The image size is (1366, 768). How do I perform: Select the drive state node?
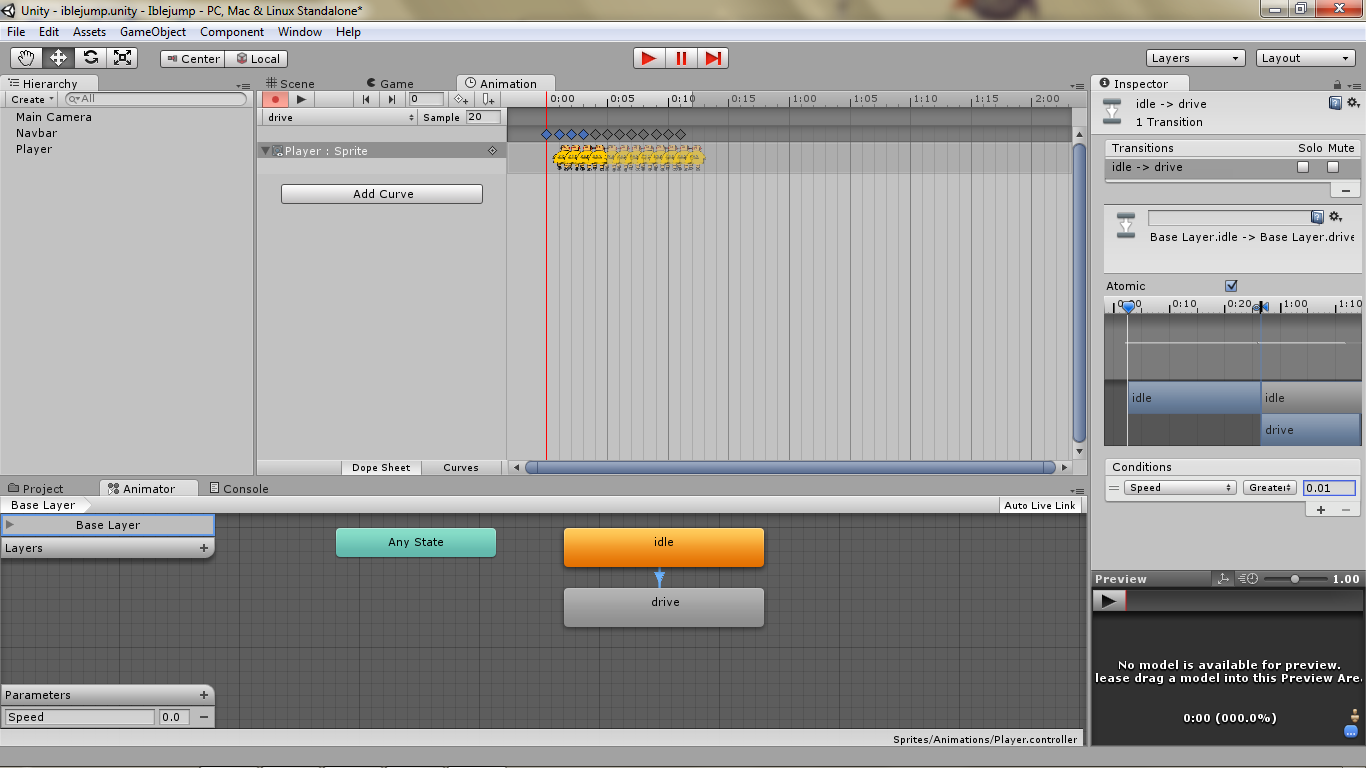click(664, 607)
